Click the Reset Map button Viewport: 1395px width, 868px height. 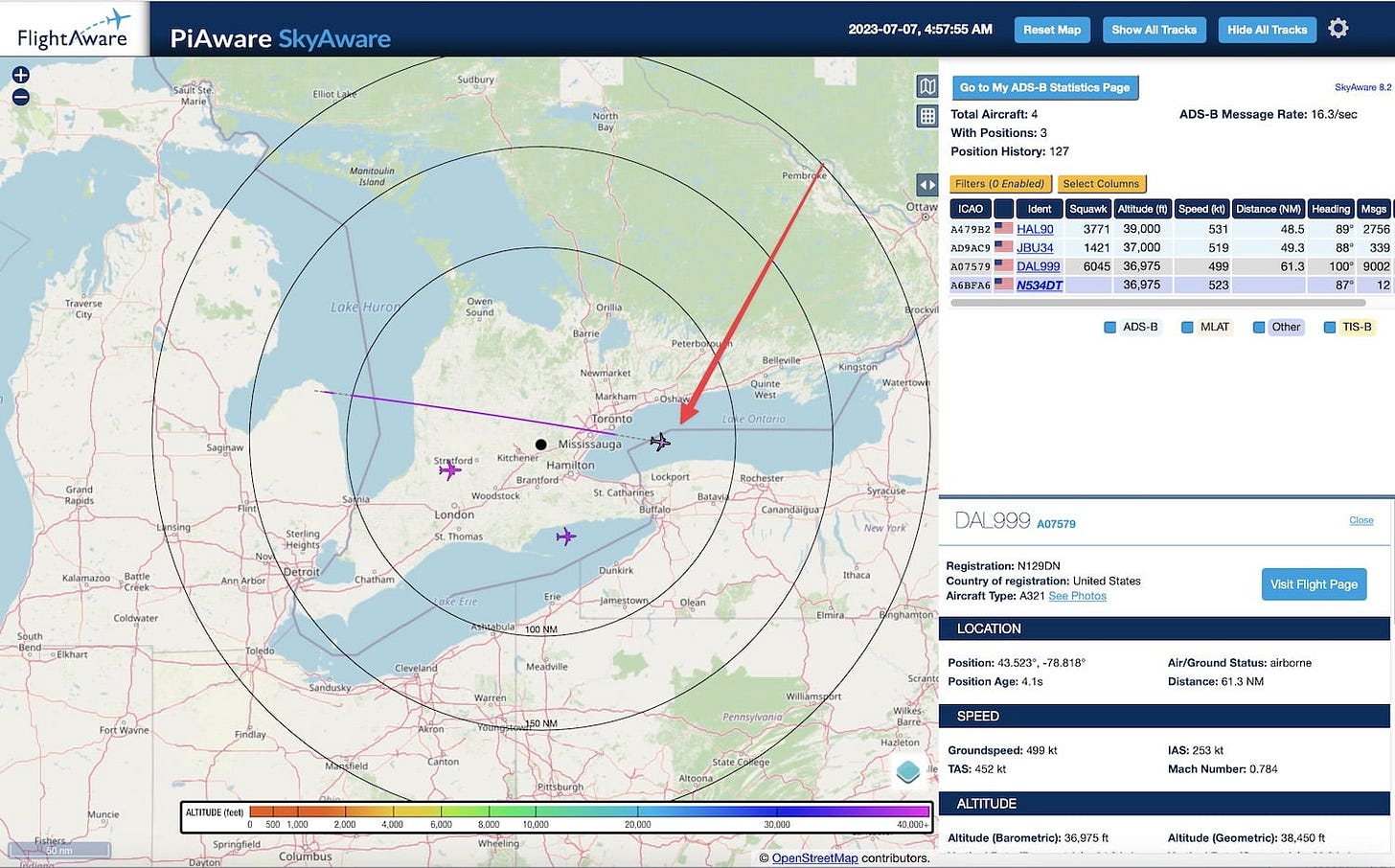(x=1052, y=30)
